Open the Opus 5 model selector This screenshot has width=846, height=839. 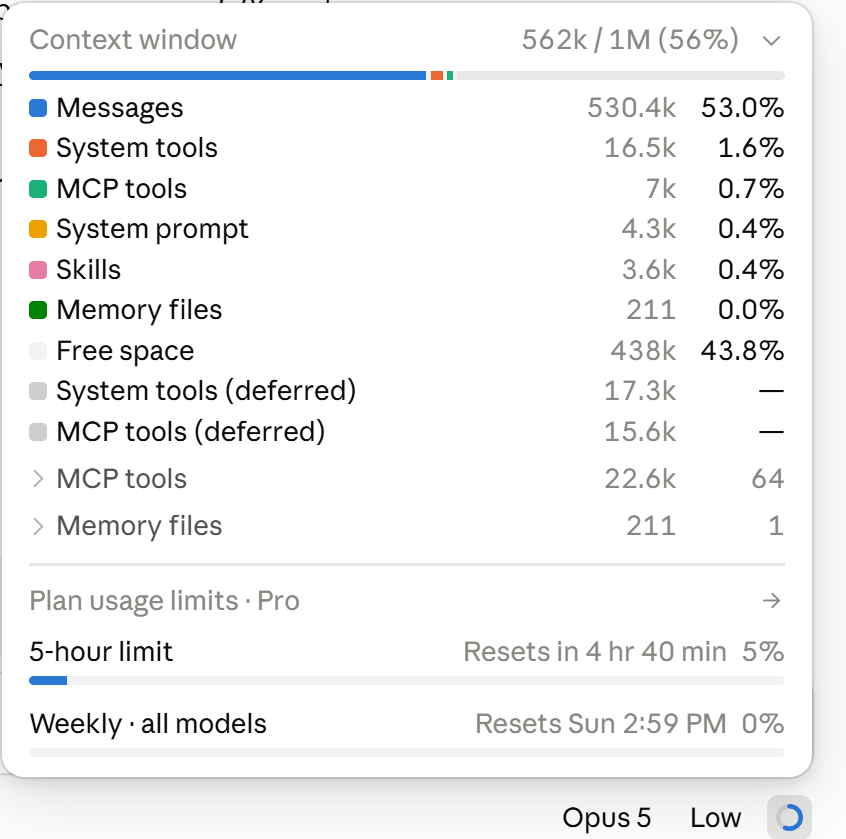[x=606, y=817]
